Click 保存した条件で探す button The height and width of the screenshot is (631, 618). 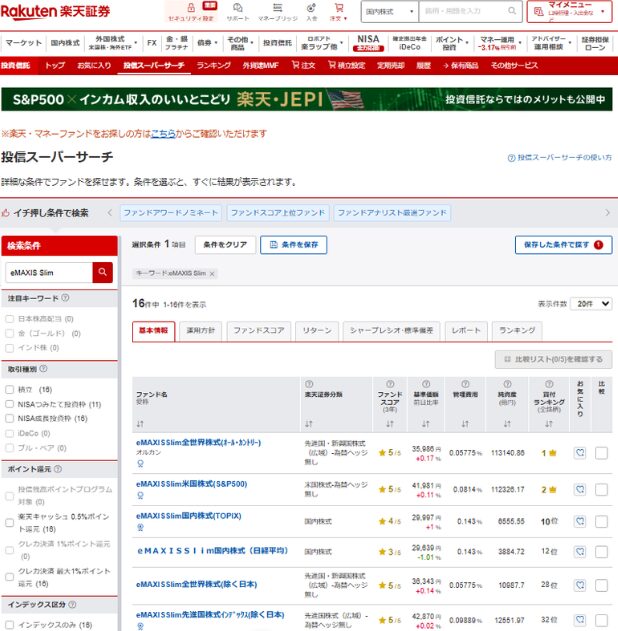point(563,245)
